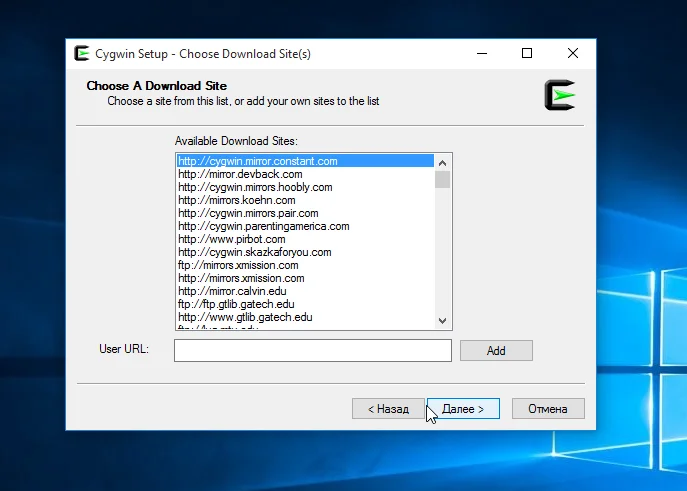
Task: Select mirror http://mirrors.koehn.com
Action: pyautogui.click(x=305, y=200)
